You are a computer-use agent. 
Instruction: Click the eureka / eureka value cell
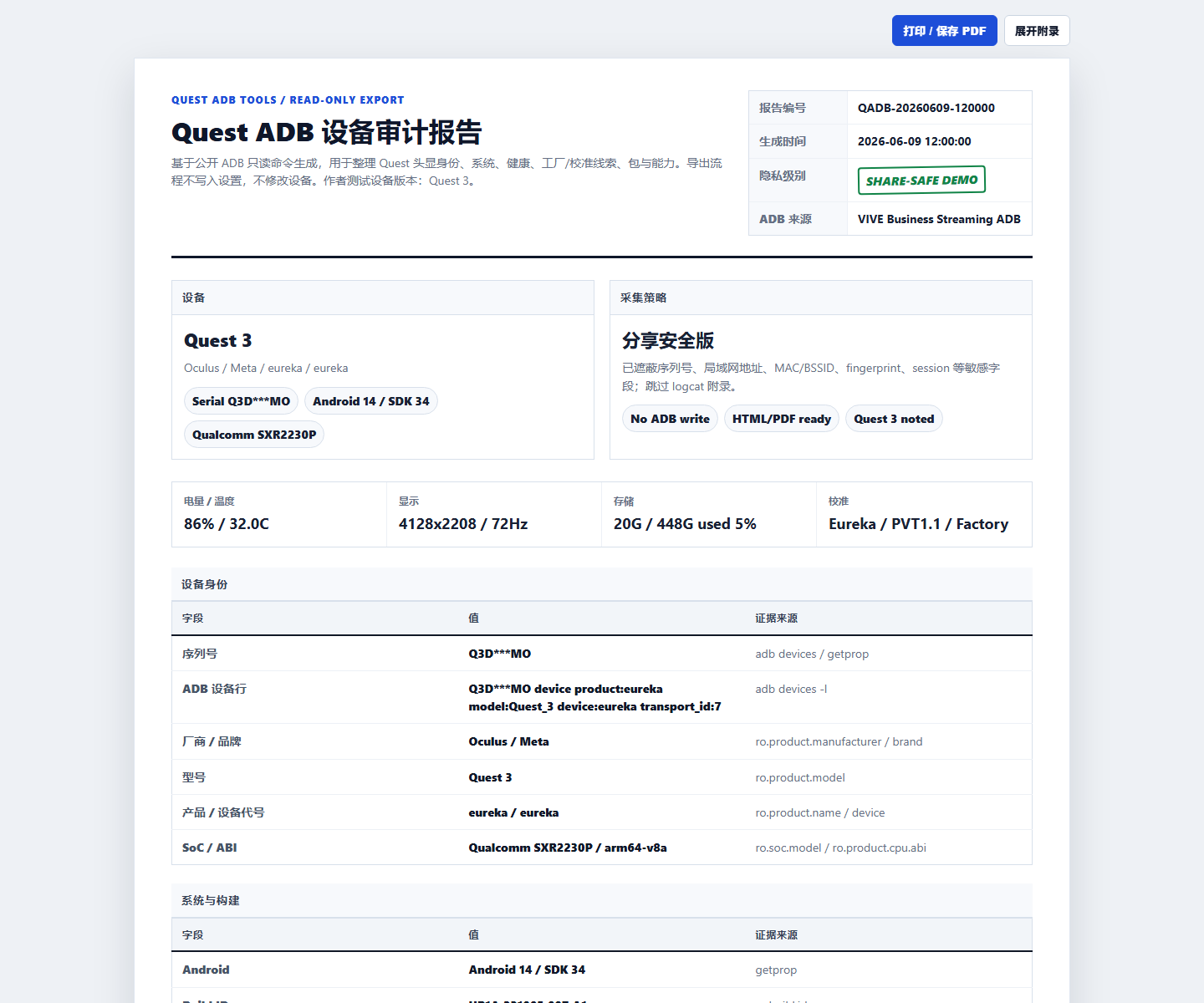coord(513,812)
